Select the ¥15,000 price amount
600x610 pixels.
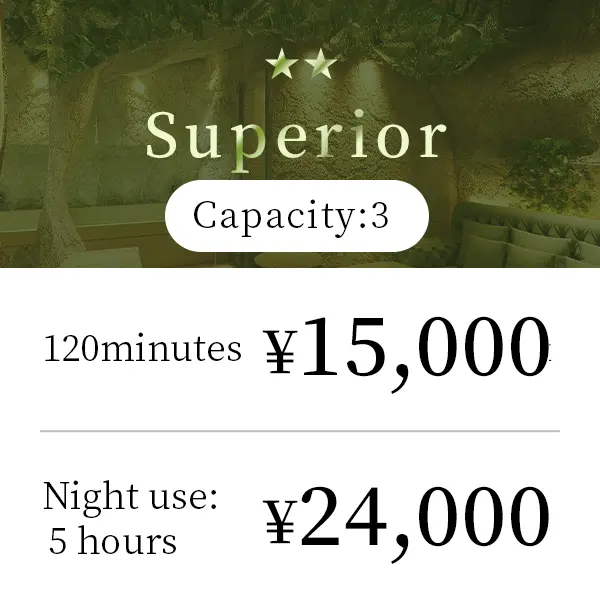tap(407, 349)
